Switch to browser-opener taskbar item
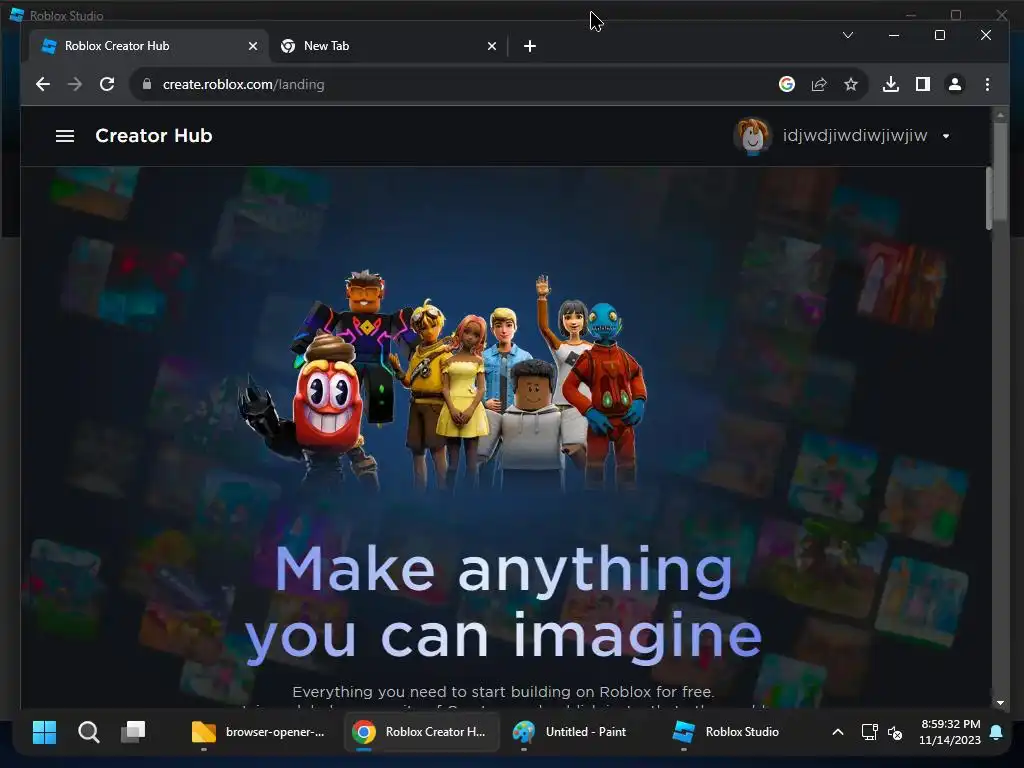Screen dimensions: 1024x768 click(x=259, y=732)
